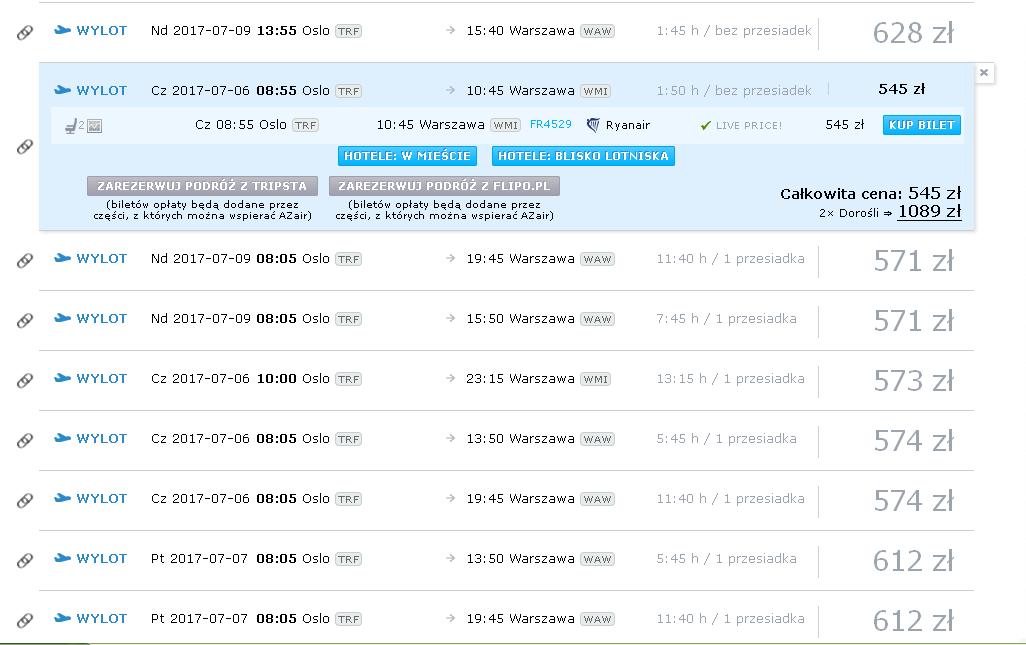Click the link icon for the Pt 19:45 612 zł flight
The image size is (1026, 645).
(25, 619)
